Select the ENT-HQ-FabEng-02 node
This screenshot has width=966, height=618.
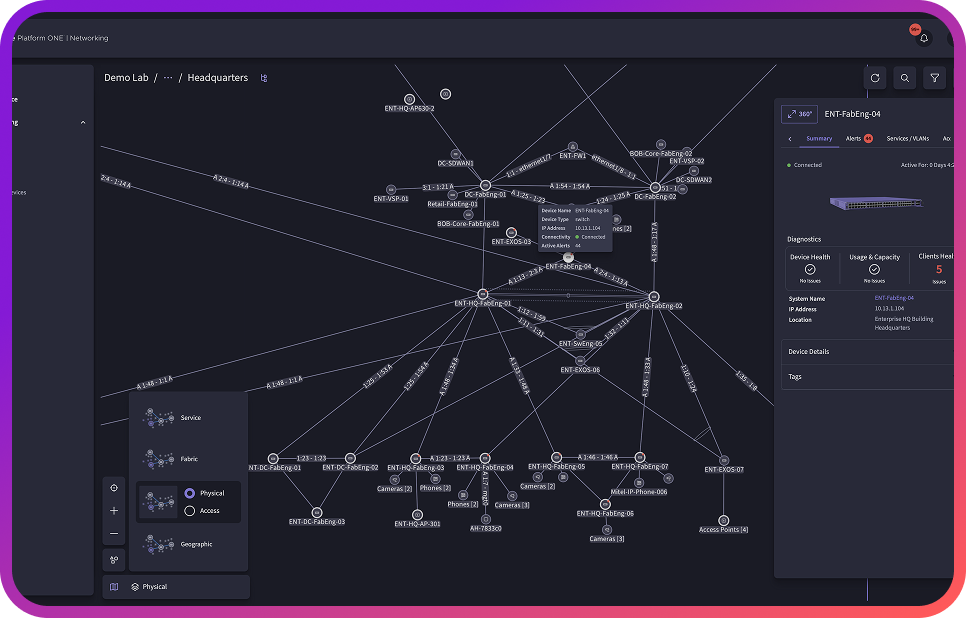coord(652,296)
